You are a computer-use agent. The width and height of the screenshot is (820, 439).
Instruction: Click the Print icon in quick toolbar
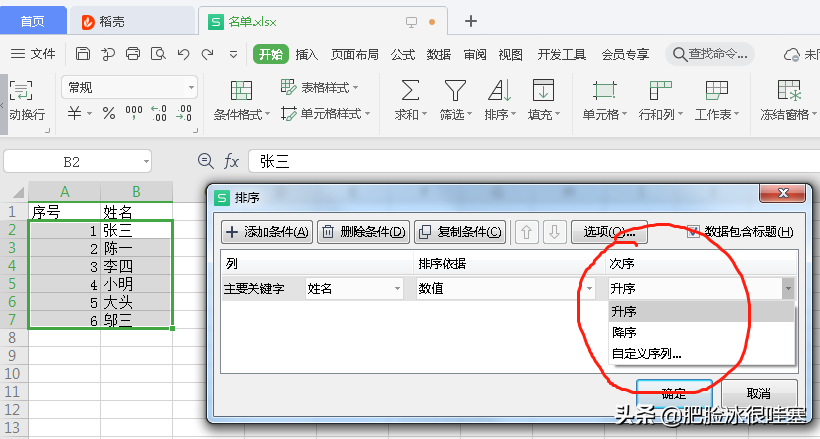pyautogui.click(x=133, y=54)
